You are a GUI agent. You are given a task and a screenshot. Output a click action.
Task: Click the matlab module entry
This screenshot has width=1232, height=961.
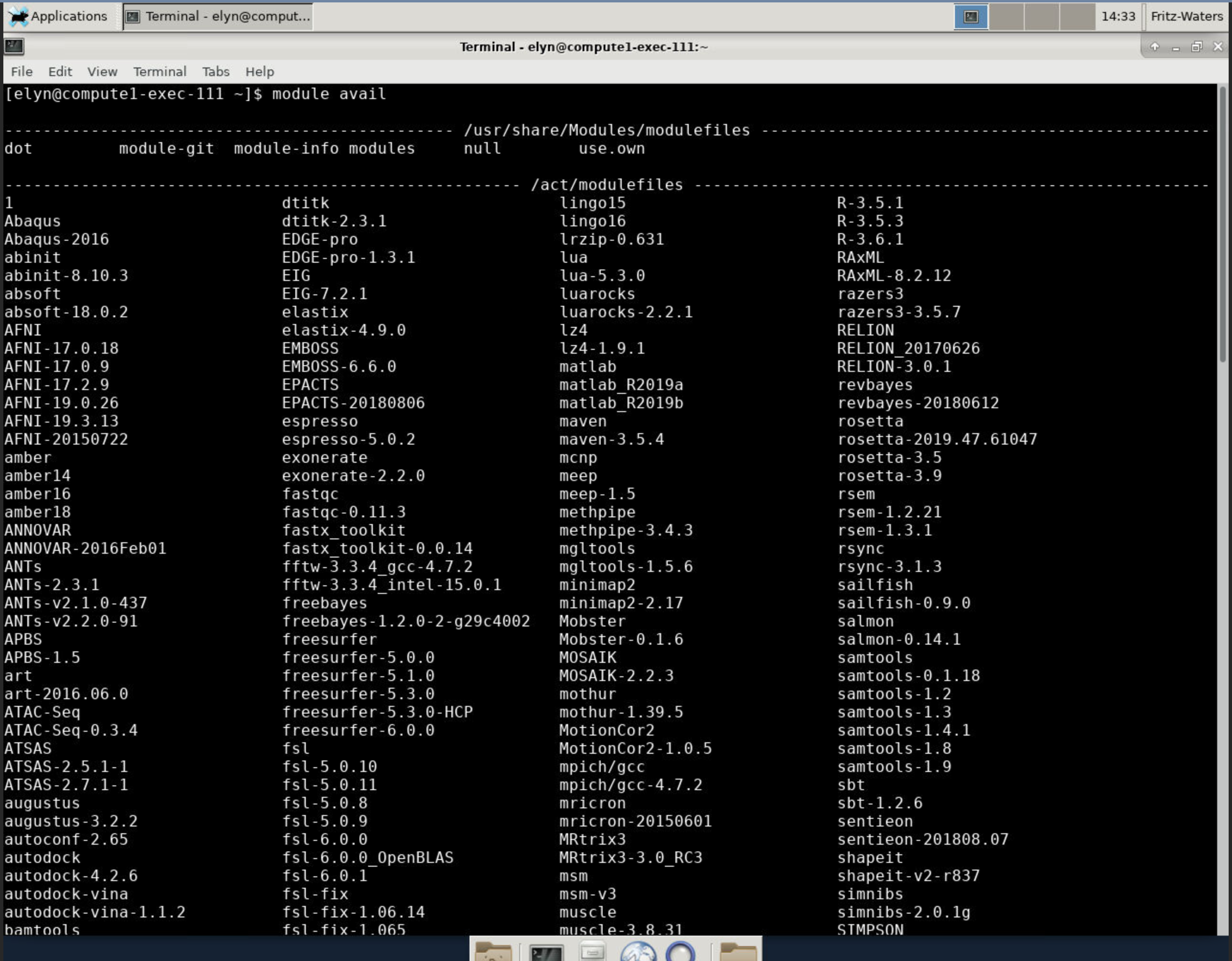click(587, 366)
